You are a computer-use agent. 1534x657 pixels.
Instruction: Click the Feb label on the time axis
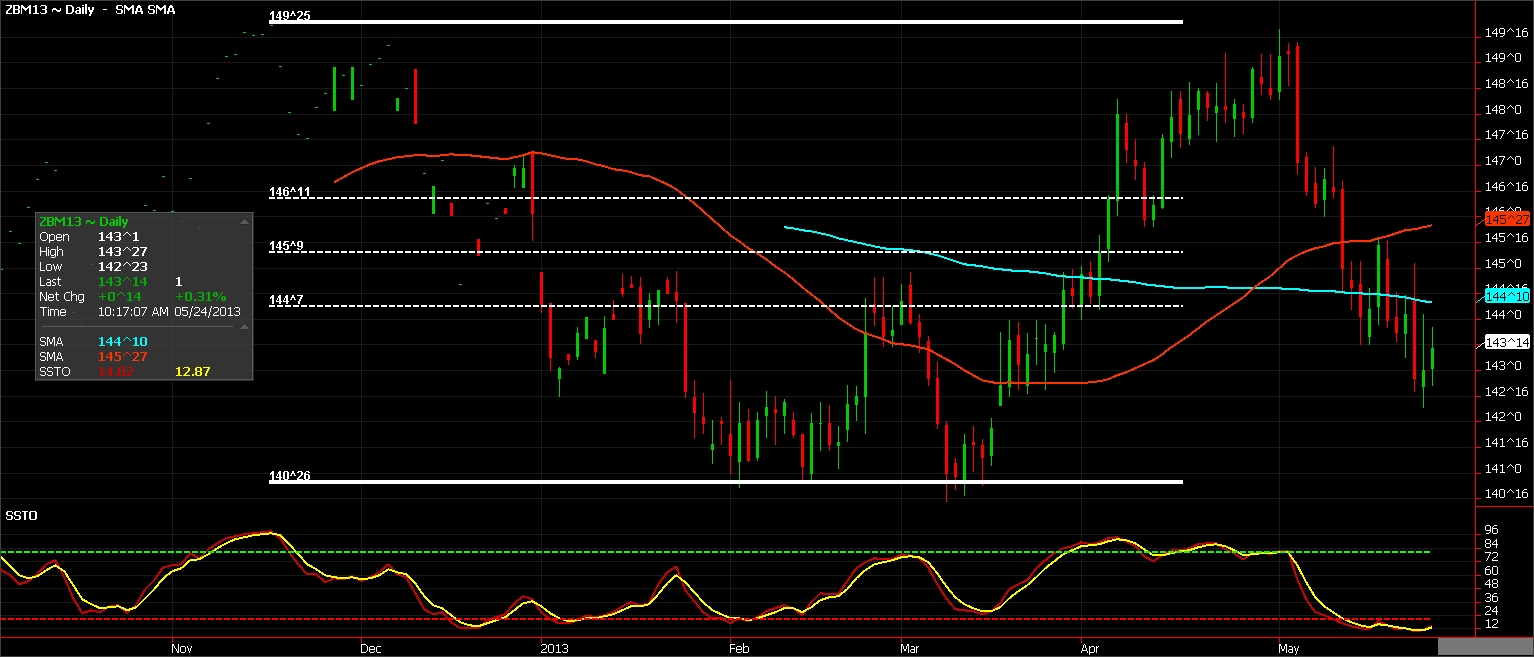pos(740,648)
